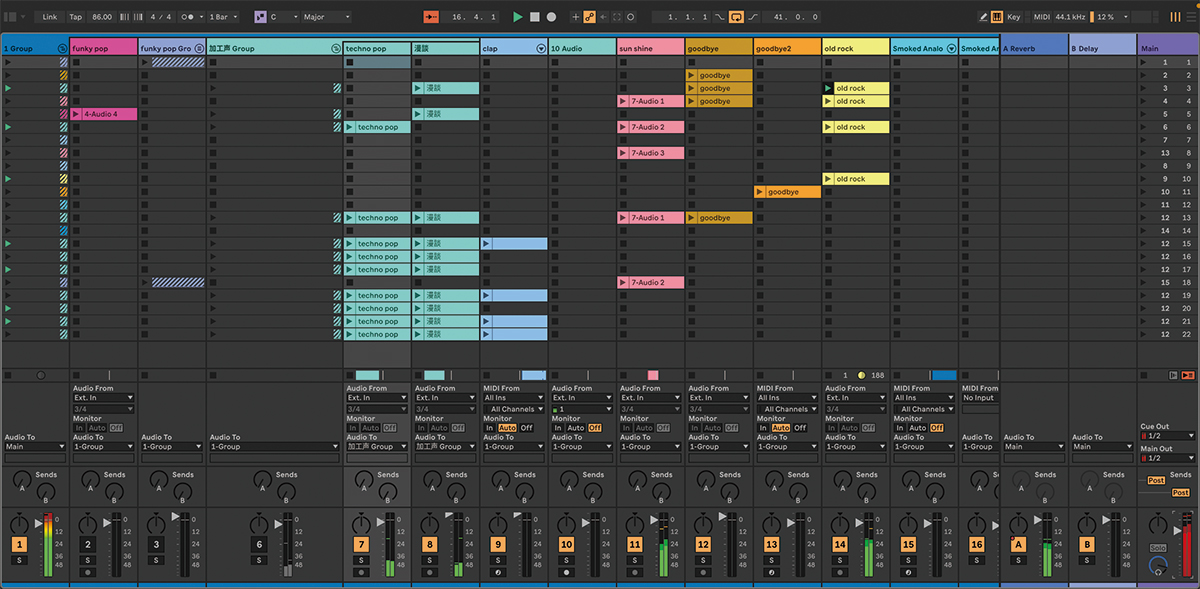The height and width of the screenshot is (589, 1200).
Task: Open Main Out 1/2 dropdown
Action: pos(1168,458)
